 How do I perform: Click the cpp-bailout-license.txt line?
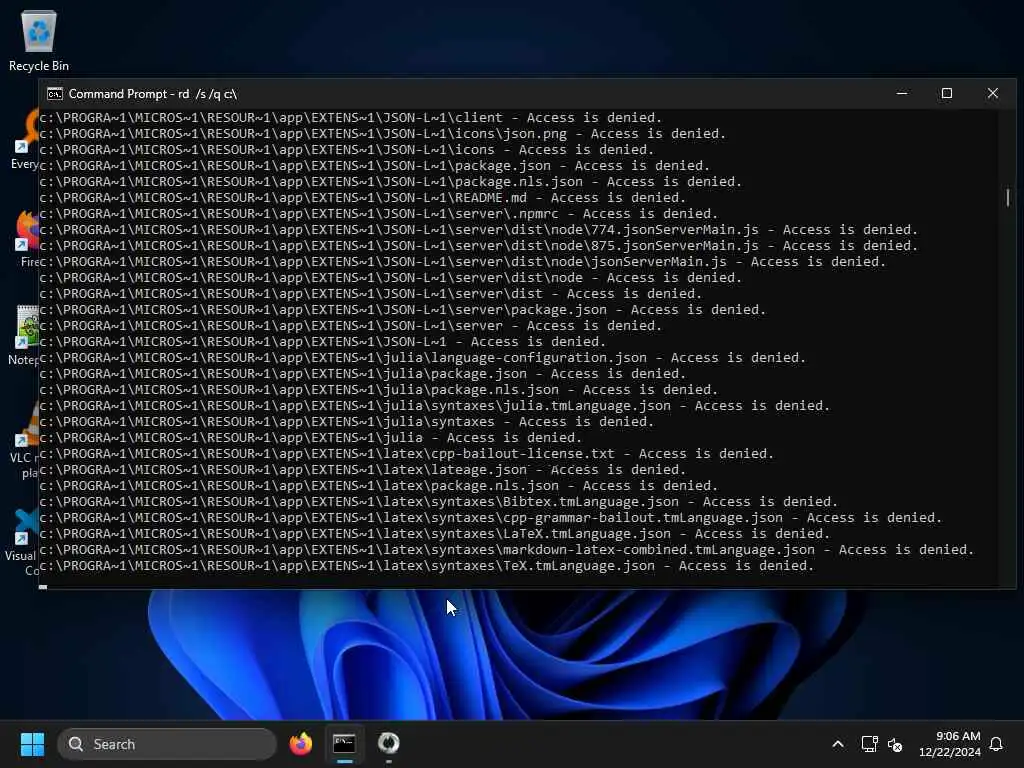tap(407, 454)
